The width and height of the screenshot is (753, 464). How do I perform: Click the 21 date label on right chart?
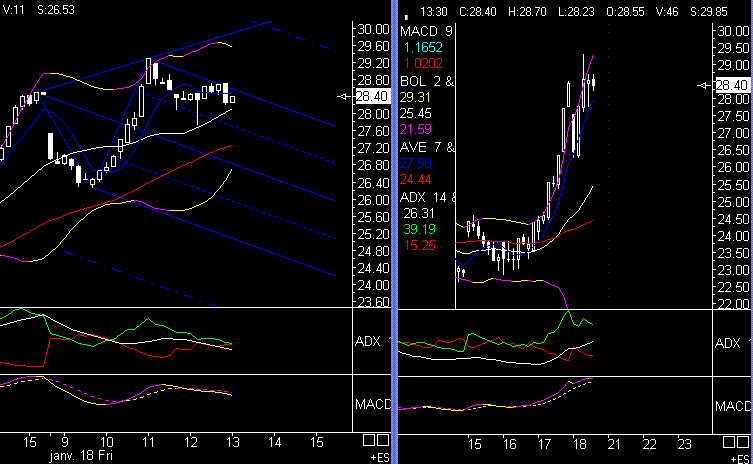pyautogui.click(x=614, y=444)
